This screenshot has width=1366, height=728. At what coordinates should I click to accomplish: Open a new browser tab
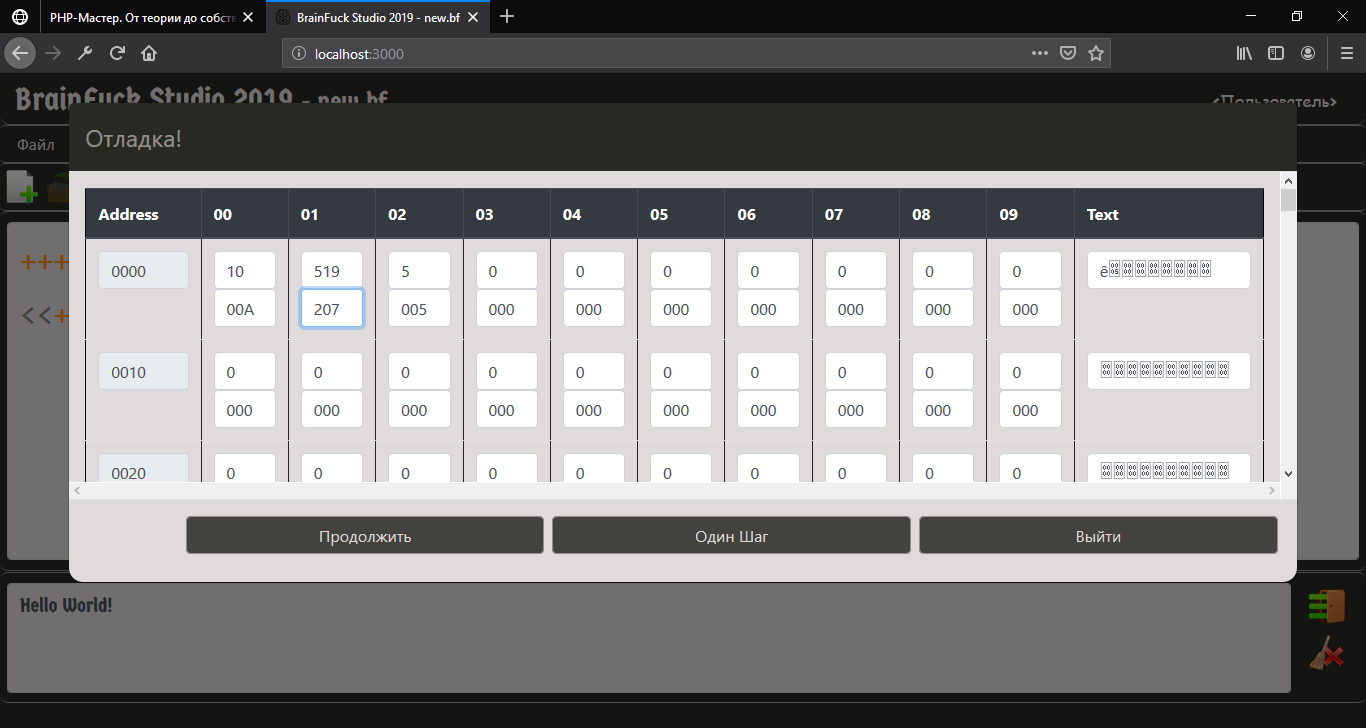[507, 16]
